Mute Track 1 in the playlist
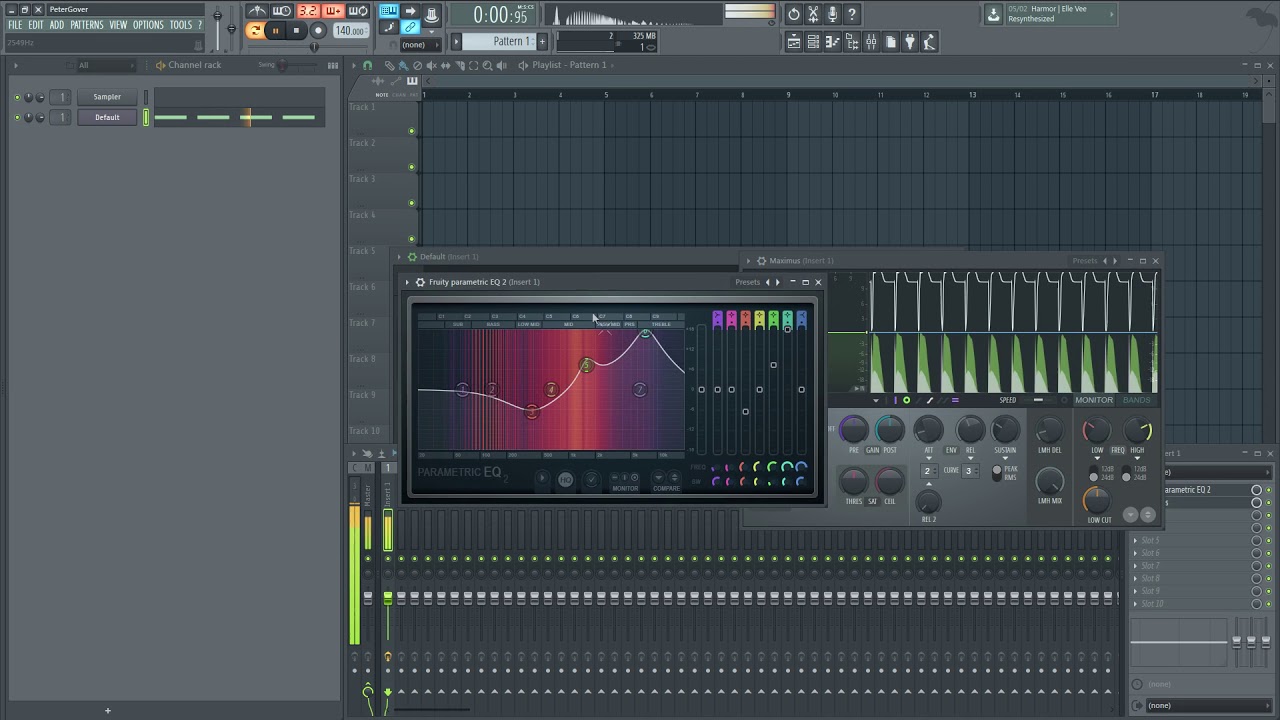 point(411,131)
